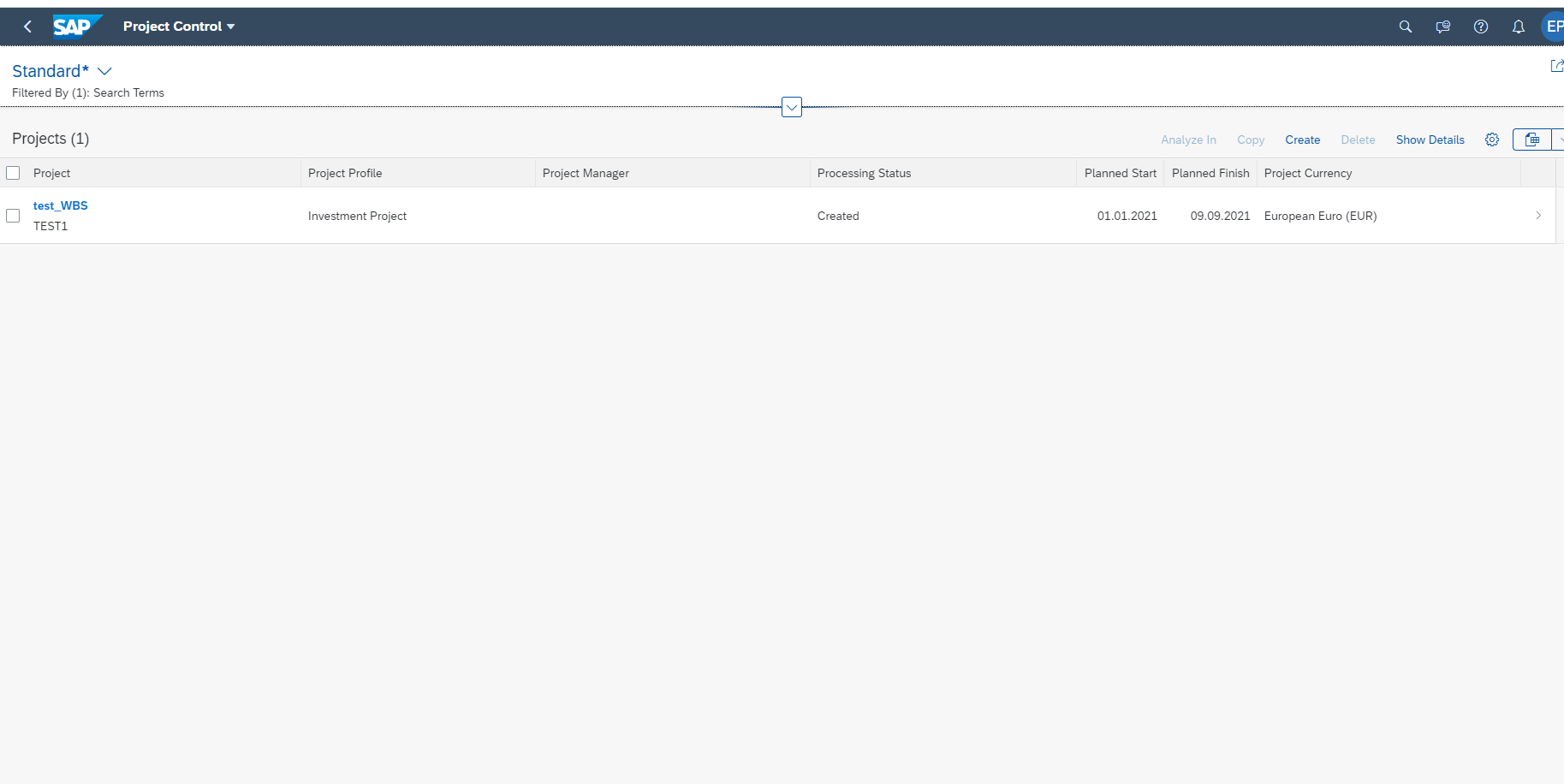Viewport: 1564px width, 784px height.
Task: Click the Filtered By Search Terms text
Action: 88,92
